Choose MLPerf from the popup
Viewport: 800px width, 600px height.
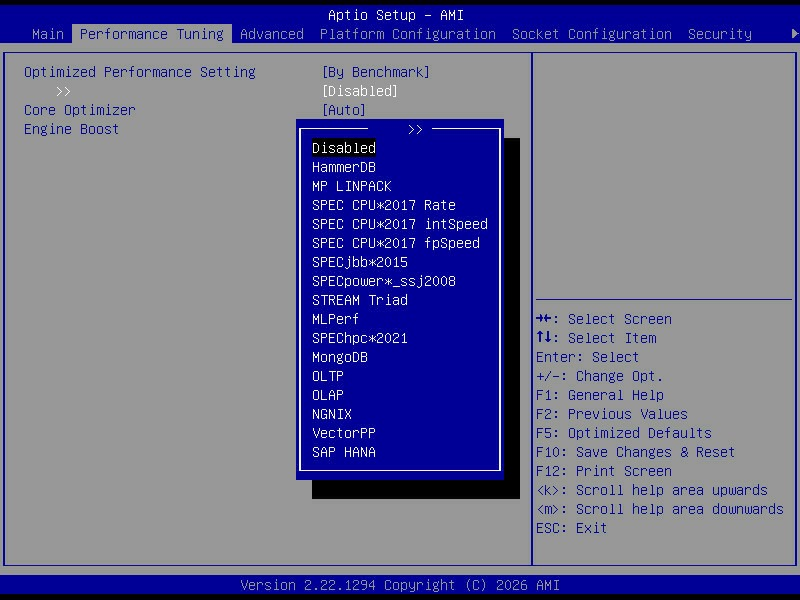(x=336, y=319)
